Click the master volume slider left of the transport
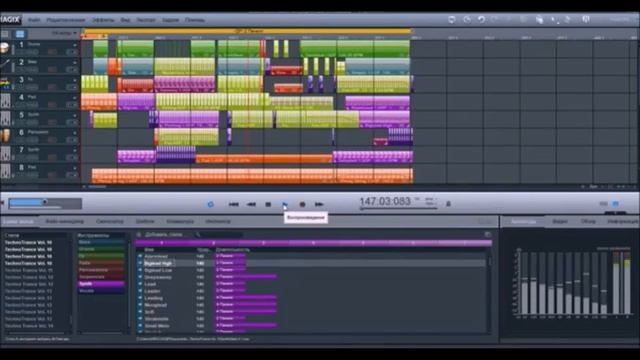Image resolution: width=640 pixels, height=360 pixels. pyautogui.click(x=45, y=203)
